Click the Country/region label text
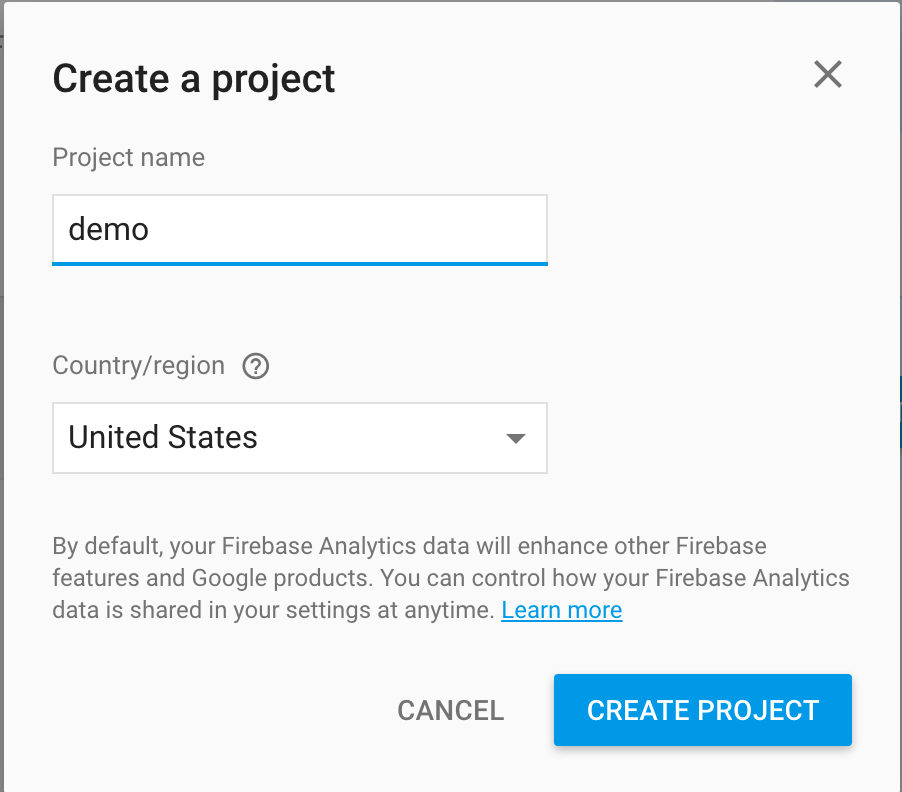Screen dimensions: 902x792 [138, 366]
